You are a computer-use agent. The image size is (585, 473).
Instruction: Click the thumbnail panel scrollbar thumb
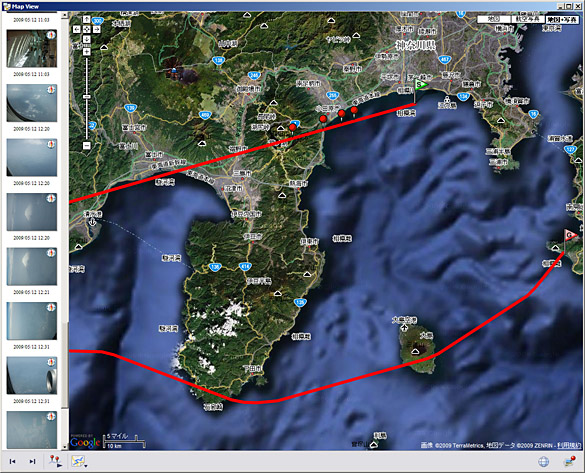65,366
